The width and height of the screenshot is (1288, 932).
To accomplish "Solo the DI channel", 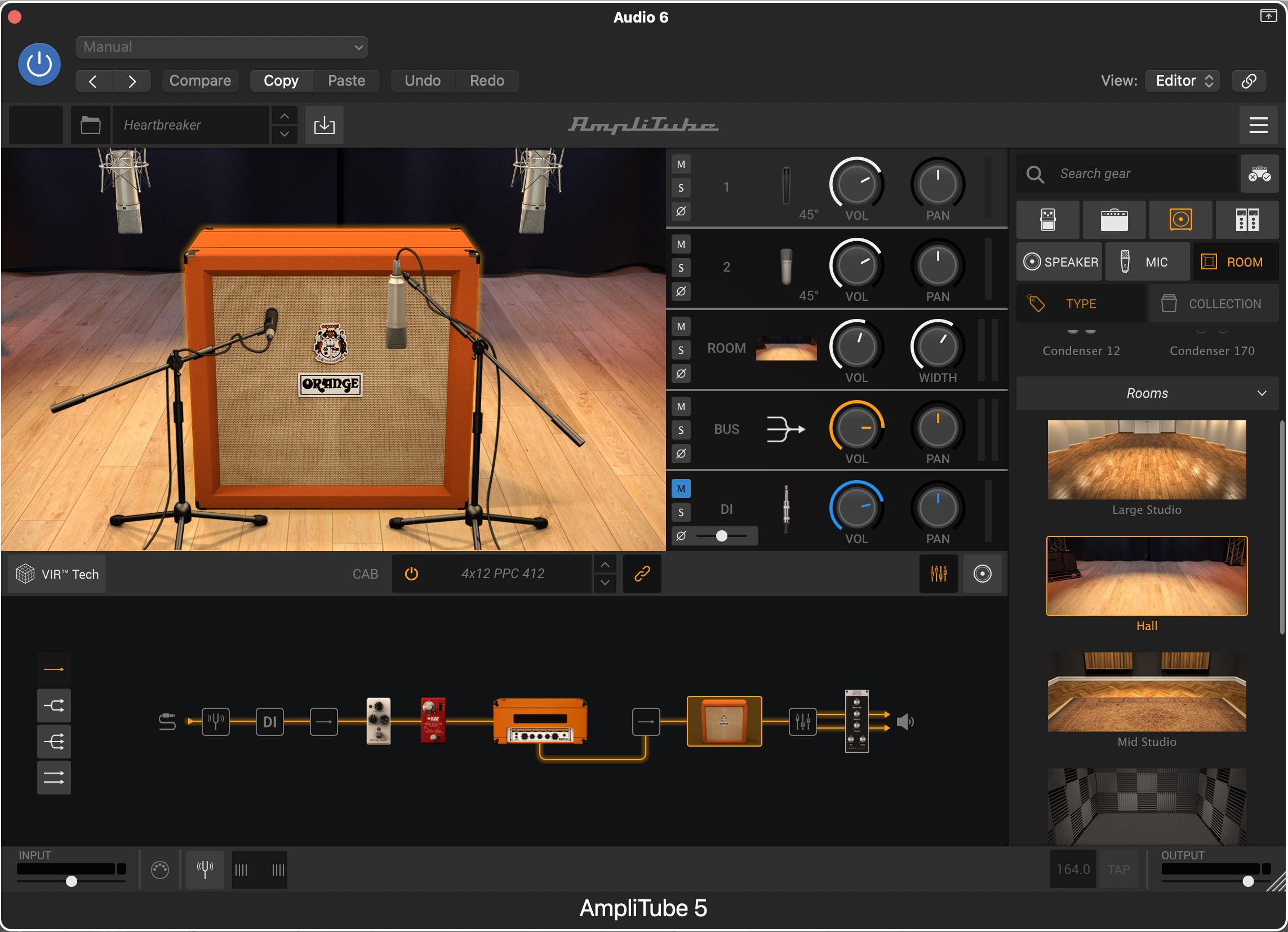I will [681, 513].
